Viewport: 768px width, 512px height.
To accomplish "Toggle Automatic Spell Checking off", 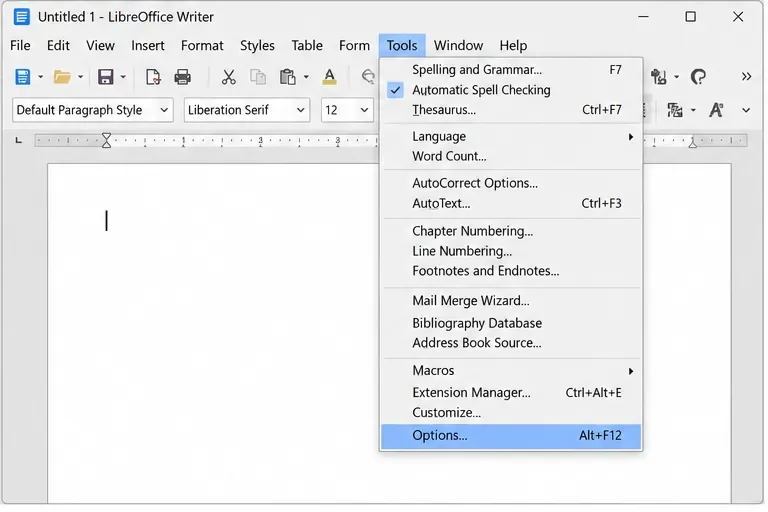I will (x=510, y=90).
